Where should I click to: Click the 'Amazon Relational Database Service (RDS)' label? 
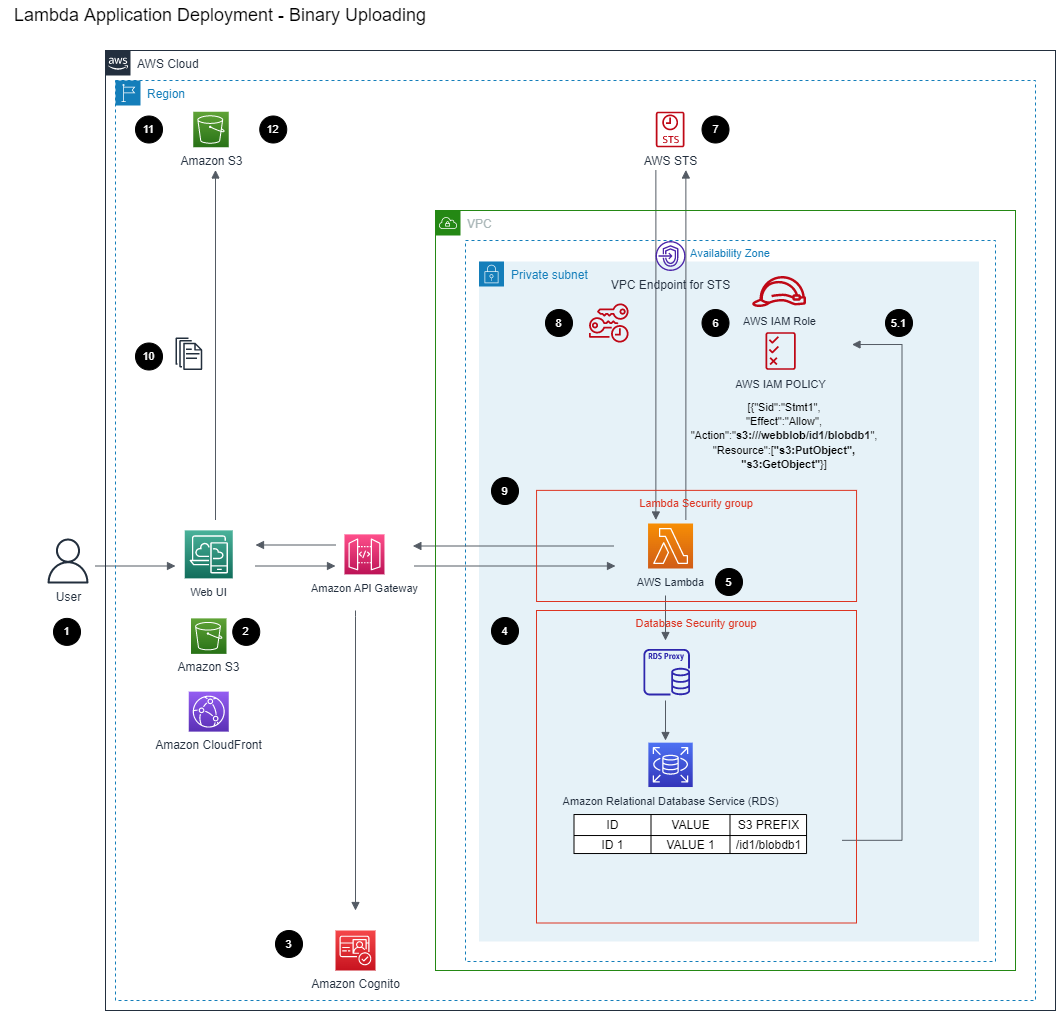pyautogui.click(x=670, y=801)
